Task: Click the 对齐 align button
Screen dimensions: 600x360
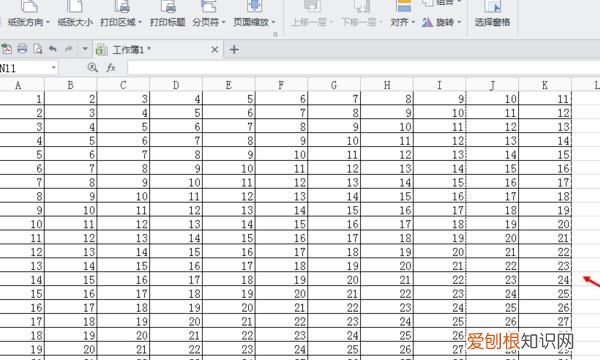Action: pyautogui.click(x=403, y=14)
